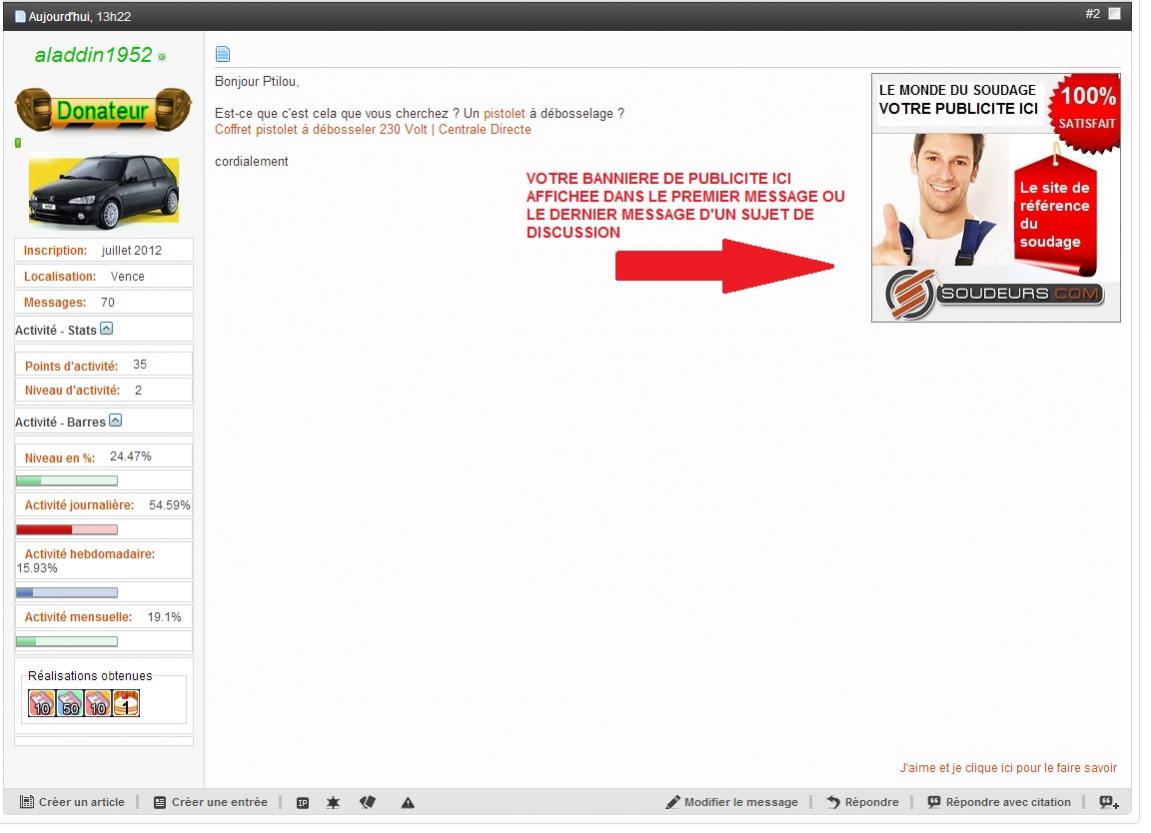Screen dimensions: 1151x833
Task: Open the aladdin1952 username menu
Action: tap(93, 55)
